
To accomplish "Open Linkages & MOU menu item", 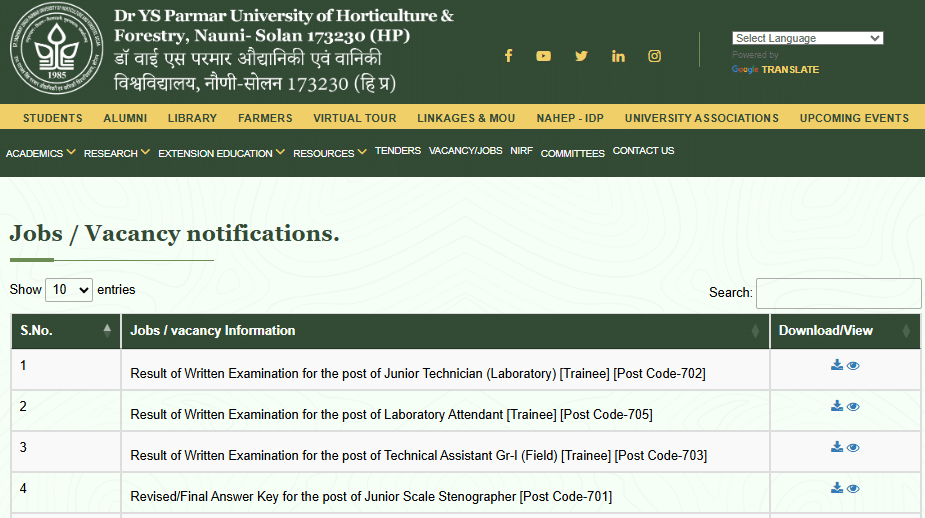I will click(x=466, y=118).
